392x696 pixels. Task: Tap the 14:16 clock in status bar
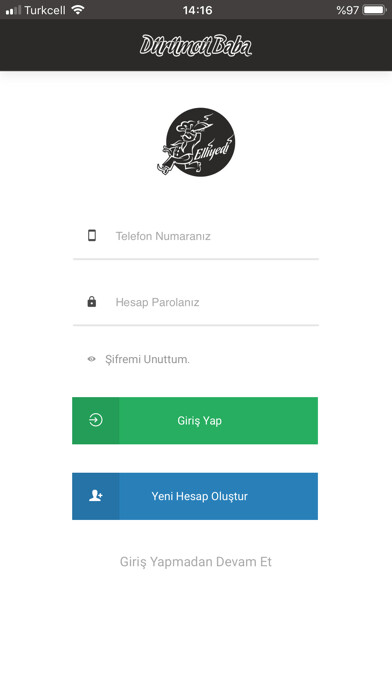pos(197,10)
